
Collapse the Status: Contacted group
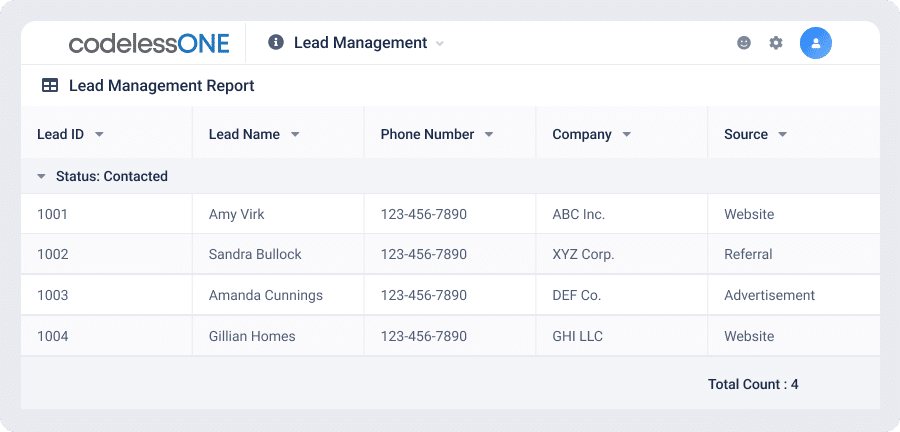41,177
